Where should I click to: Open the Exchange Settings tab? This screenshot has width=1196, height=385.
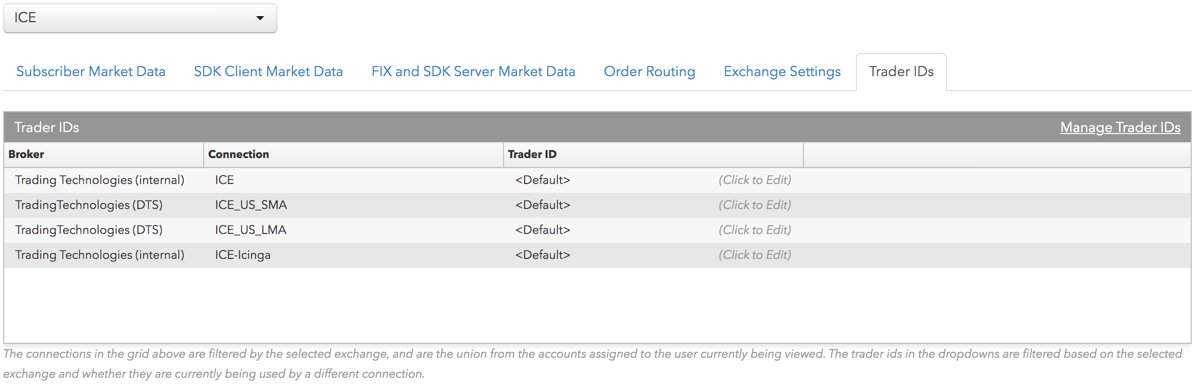click(x=782, y=72)
